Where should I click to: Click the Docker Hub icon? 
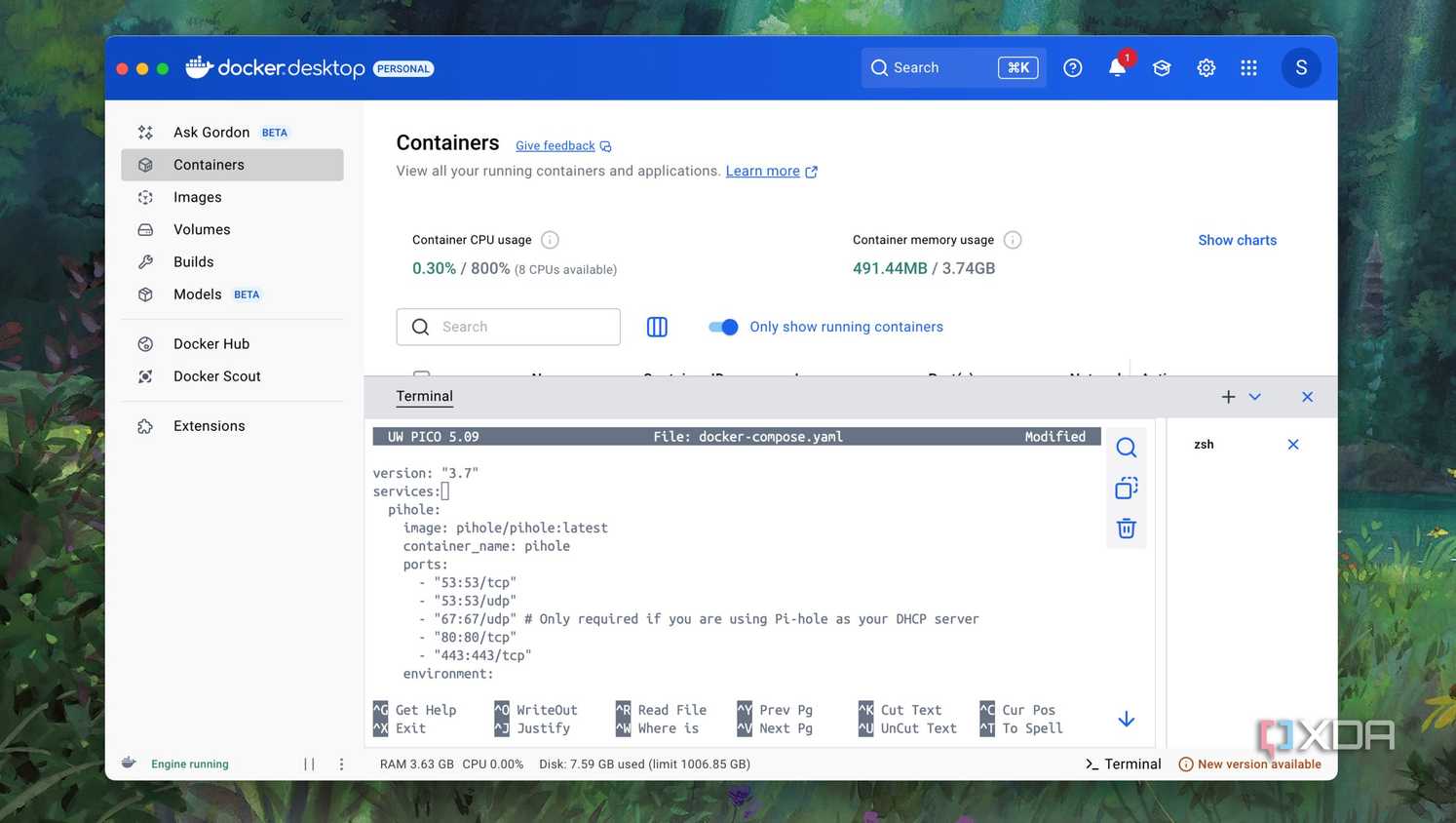pos(145,343)
